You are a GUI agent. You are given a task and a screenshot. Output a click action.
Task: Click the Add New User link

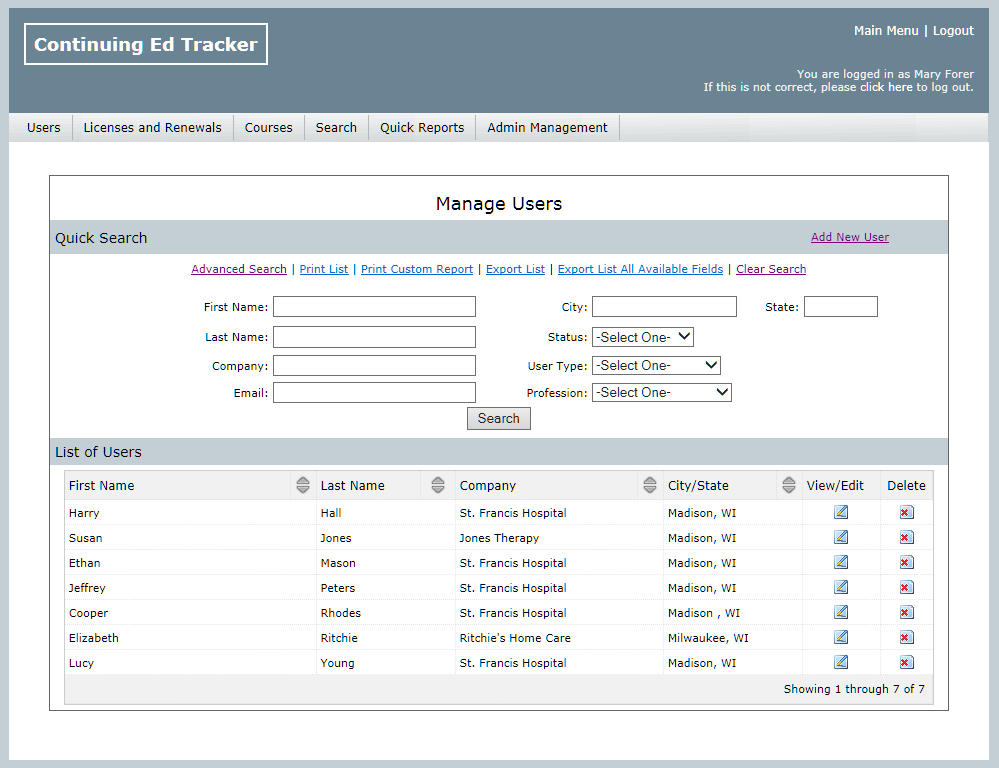[849, 237]
